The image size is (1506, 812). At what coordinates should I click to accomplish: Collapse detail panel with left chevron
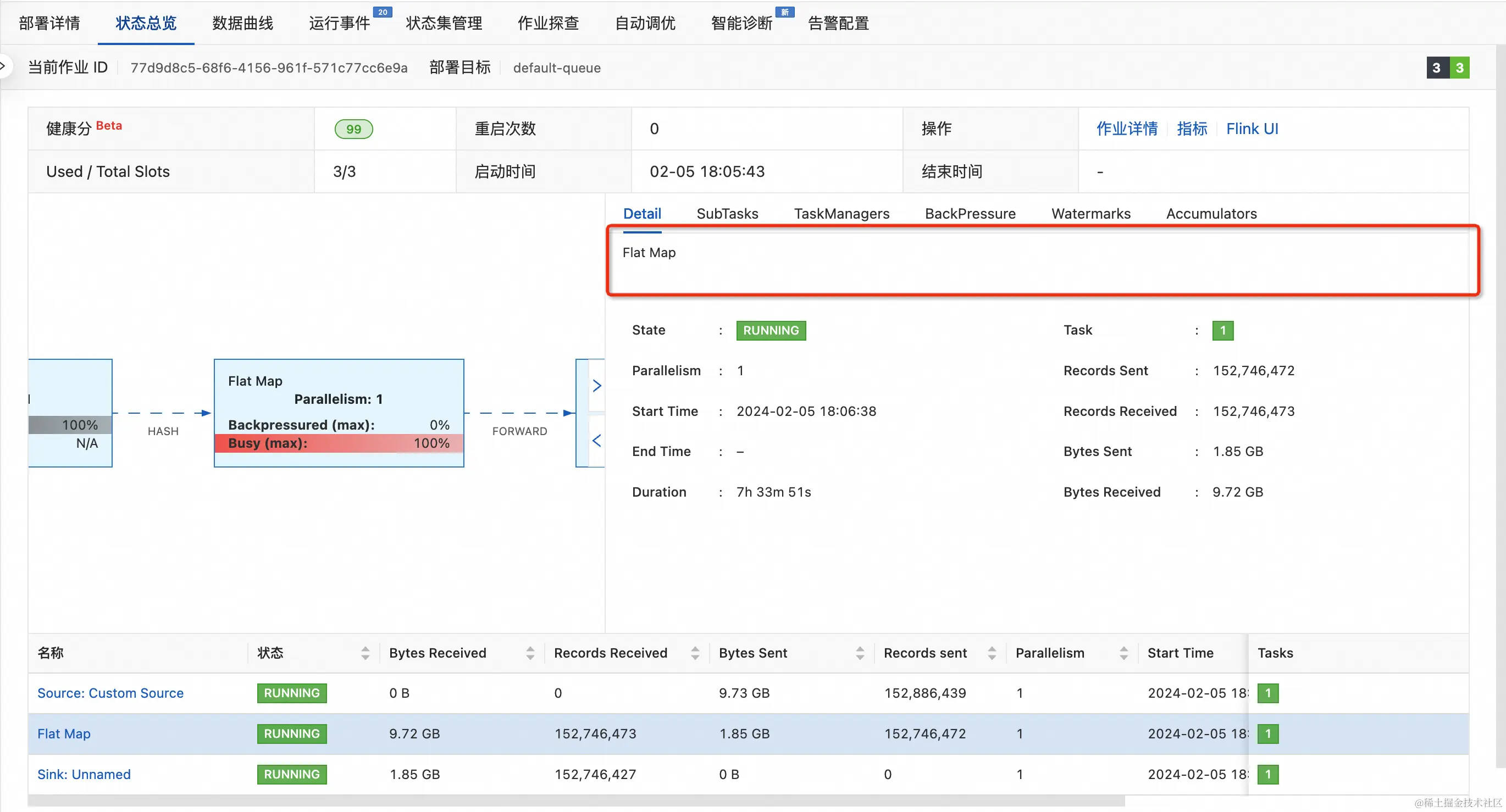click(x=596, y=441)
